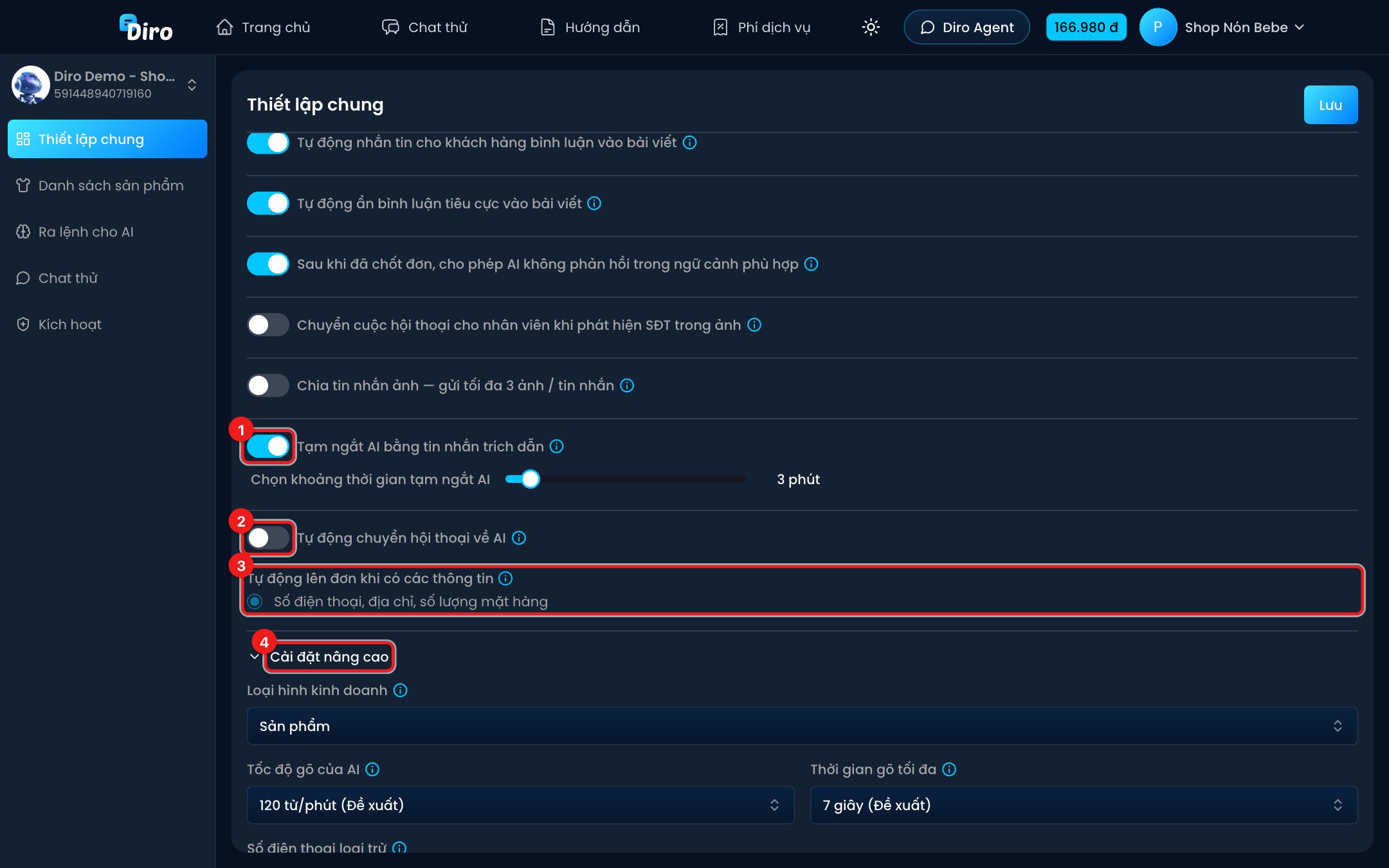Click info icon for auto message commenters
The width and height of the screenshot is (1389, 868).
pyautogui.click(x=689, y=142)
